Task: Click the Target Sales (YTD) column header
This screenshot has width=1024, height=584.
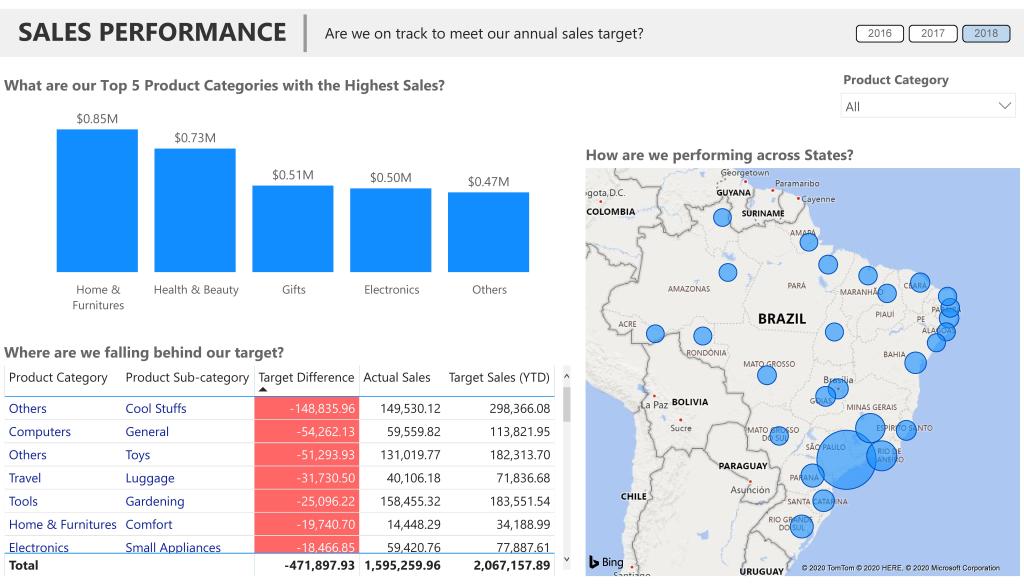Action: [499, 377]
